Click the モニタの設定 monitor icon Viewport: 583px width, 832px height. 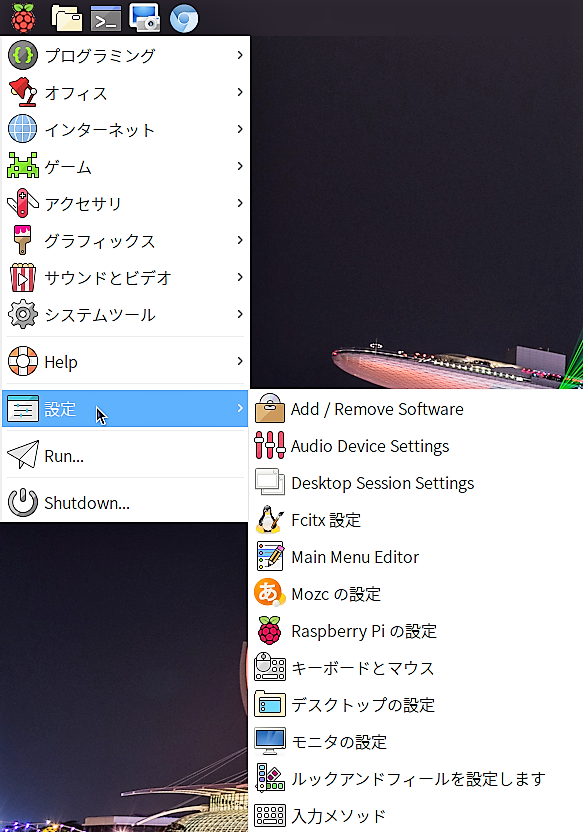pyautogui.click(x=269, y=741)
